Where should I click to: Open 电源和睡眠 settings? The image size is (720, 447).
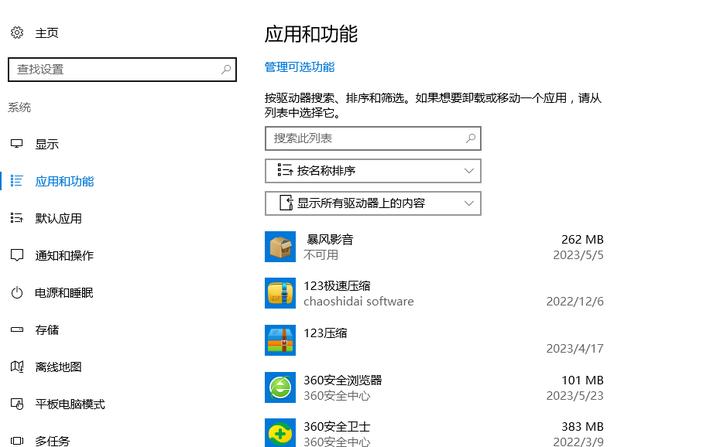tap(64, 293)
